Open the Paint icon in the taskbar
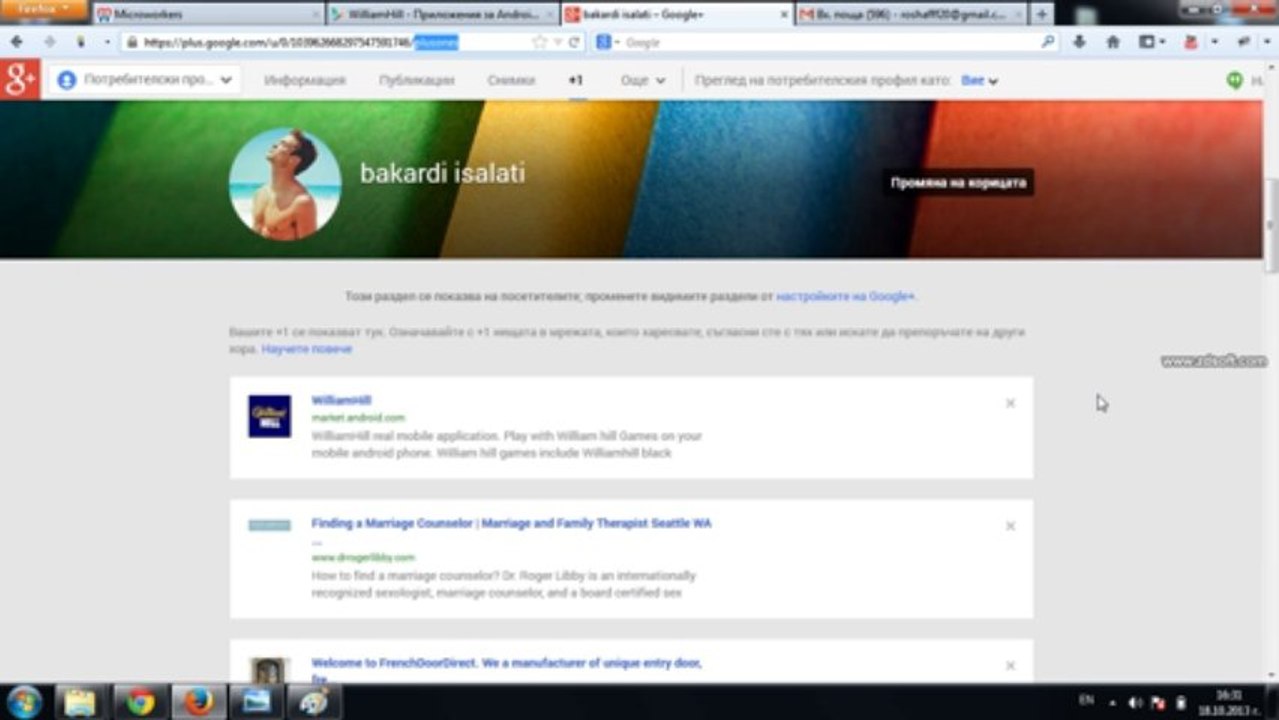The height and width of the screenshot is (720, 1279). (314, 702)
